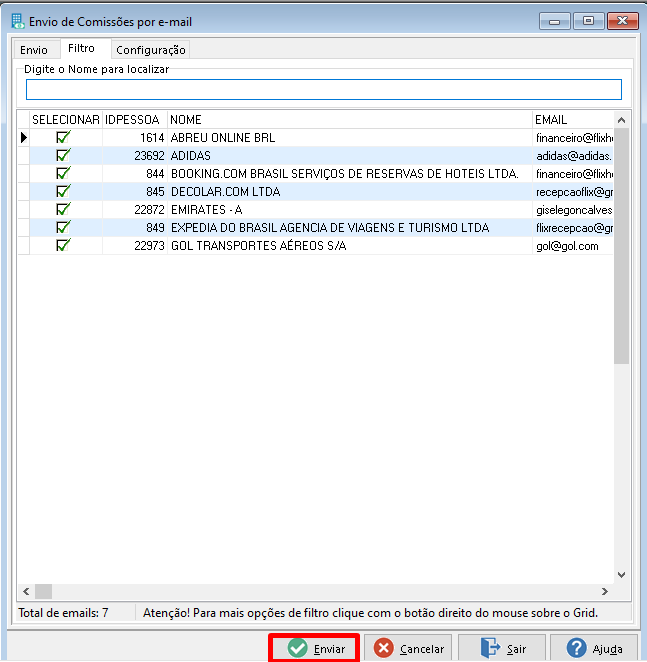Click ID cell 1614
Screen dimensions: 647x662
[x=135, y=138]
